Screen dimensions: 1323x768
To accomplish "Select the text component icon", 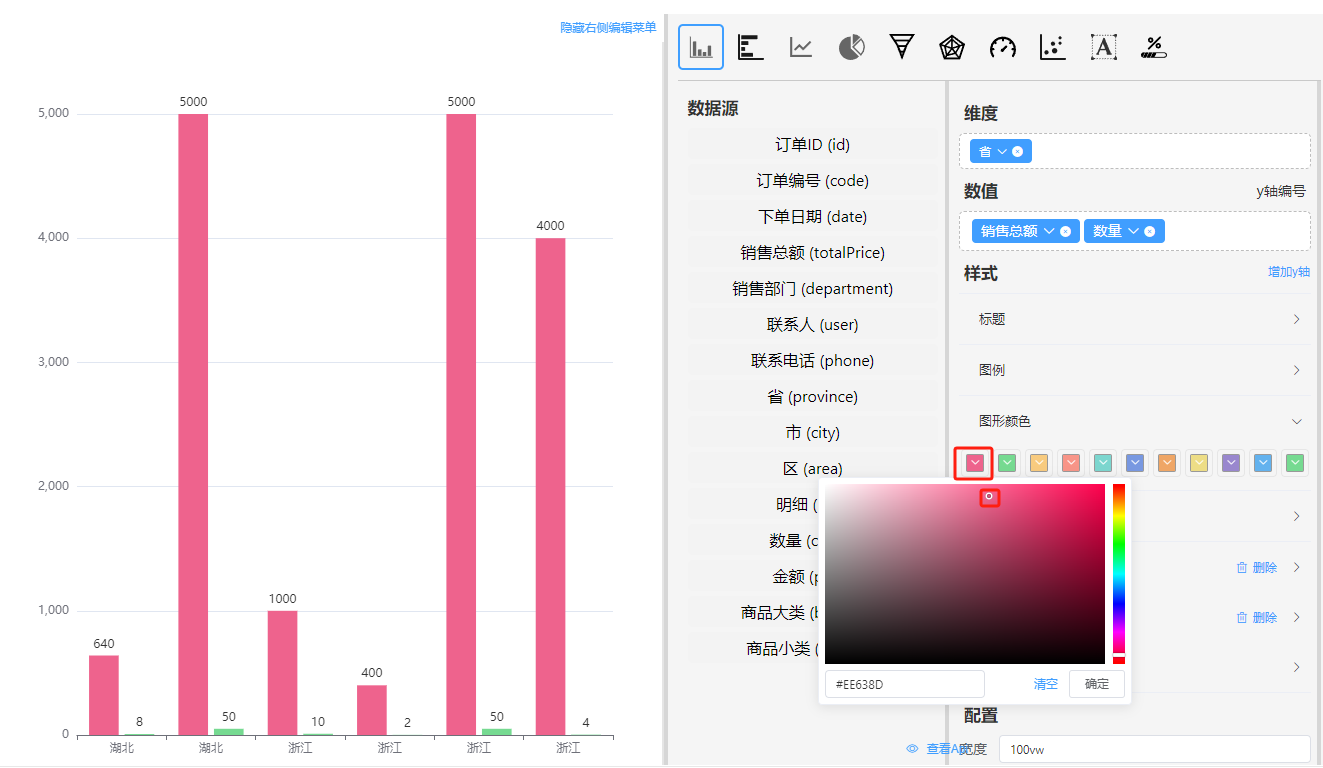I will pyautogui.click(x=1103, y=47).
